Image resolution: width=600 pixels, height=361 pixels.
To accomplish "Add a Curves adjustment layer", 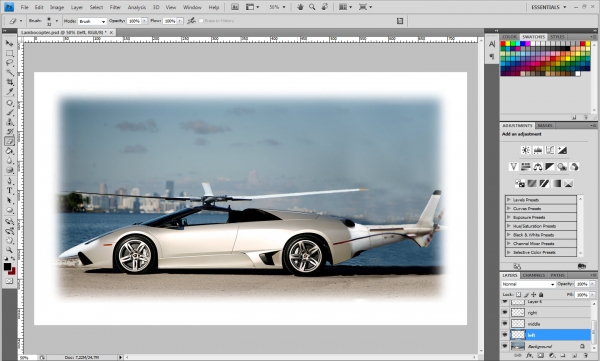I will click(550, 150).
